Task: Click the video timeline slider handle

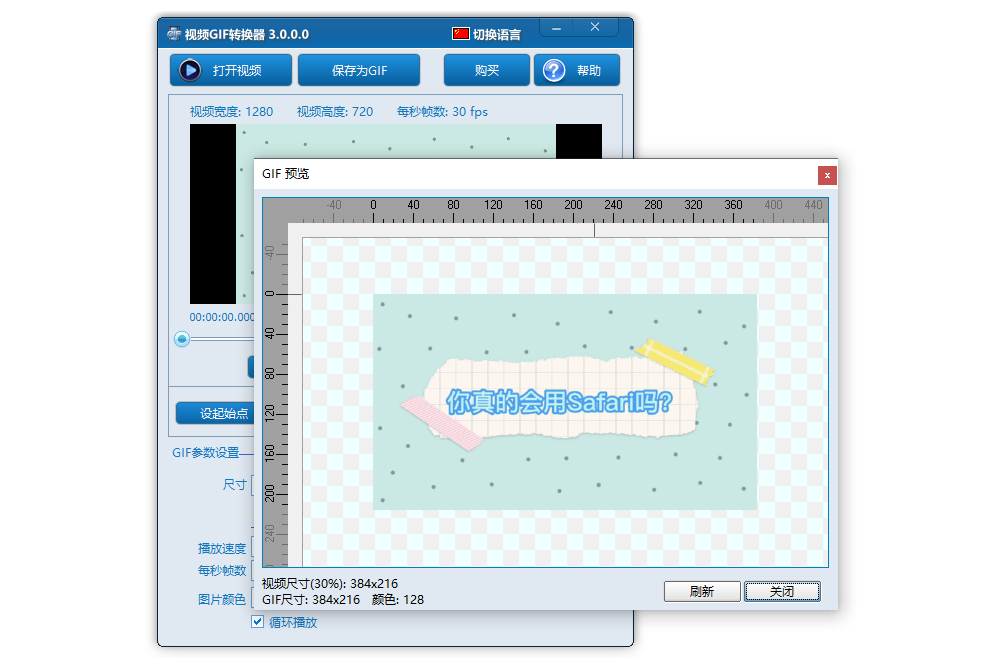Action: (x=182, y=339)
